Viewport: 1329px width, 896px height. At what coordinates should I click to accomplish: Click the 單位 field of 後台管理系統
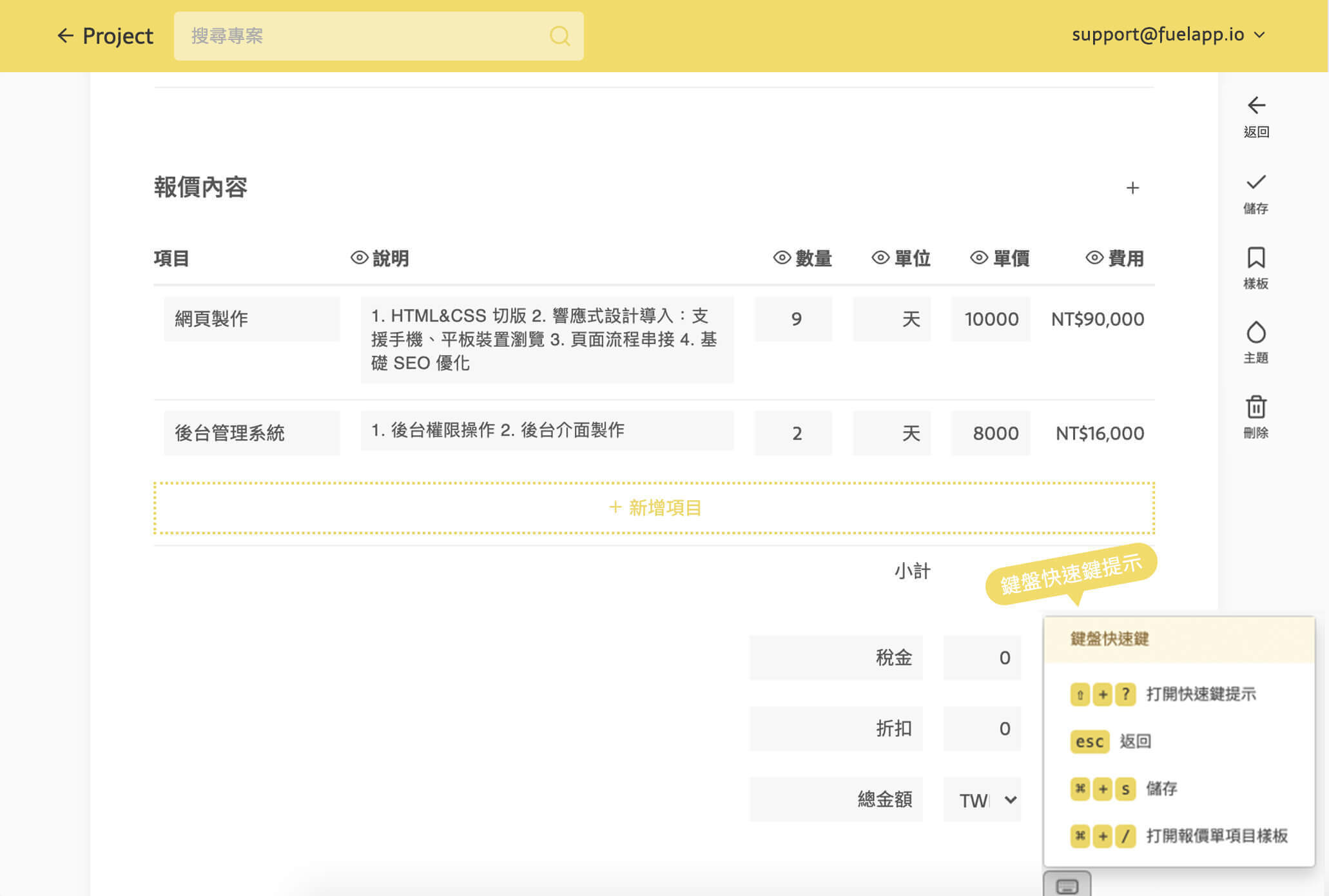(891, 433)
